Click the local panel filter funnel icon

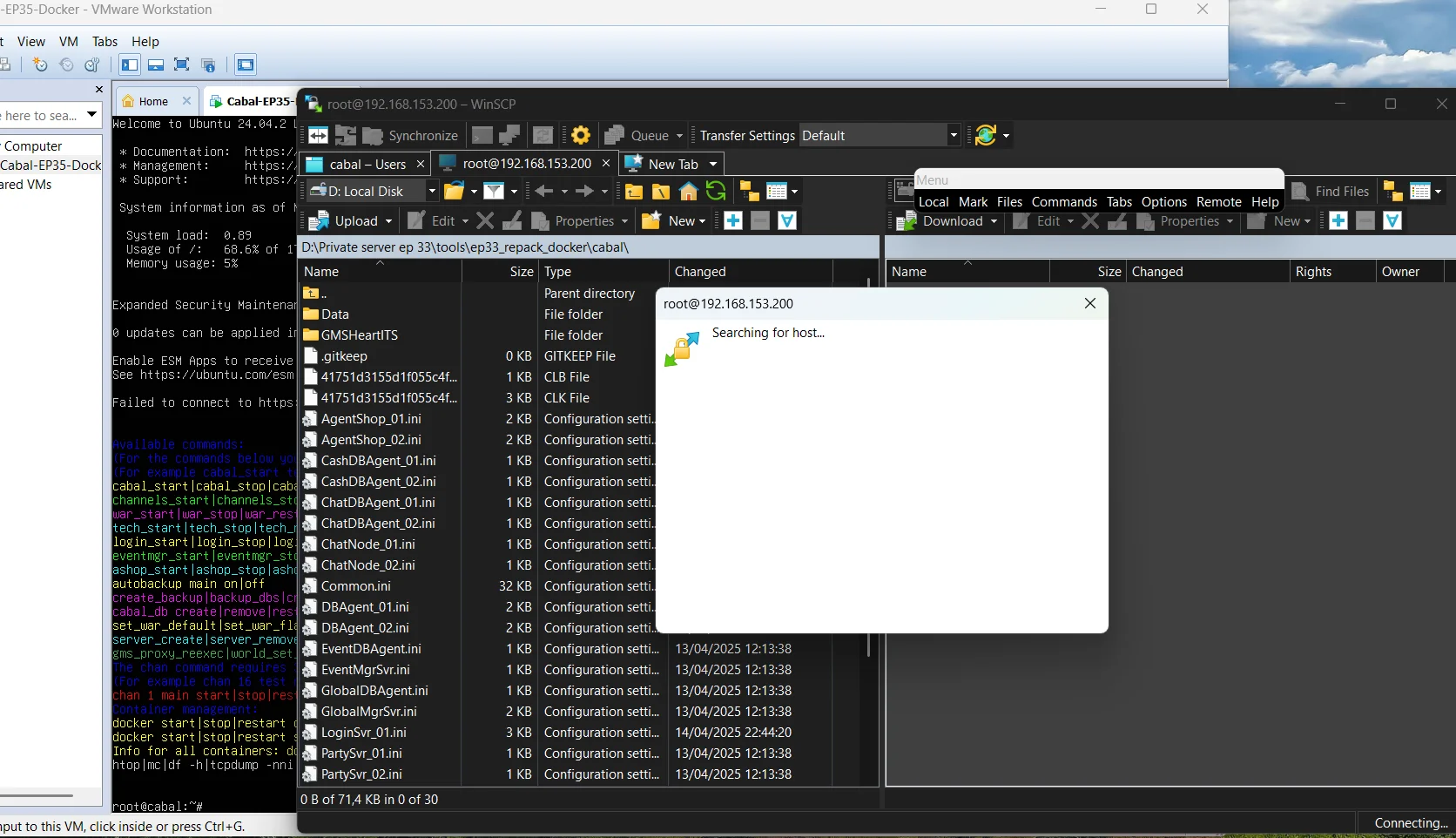click(494, 191)
